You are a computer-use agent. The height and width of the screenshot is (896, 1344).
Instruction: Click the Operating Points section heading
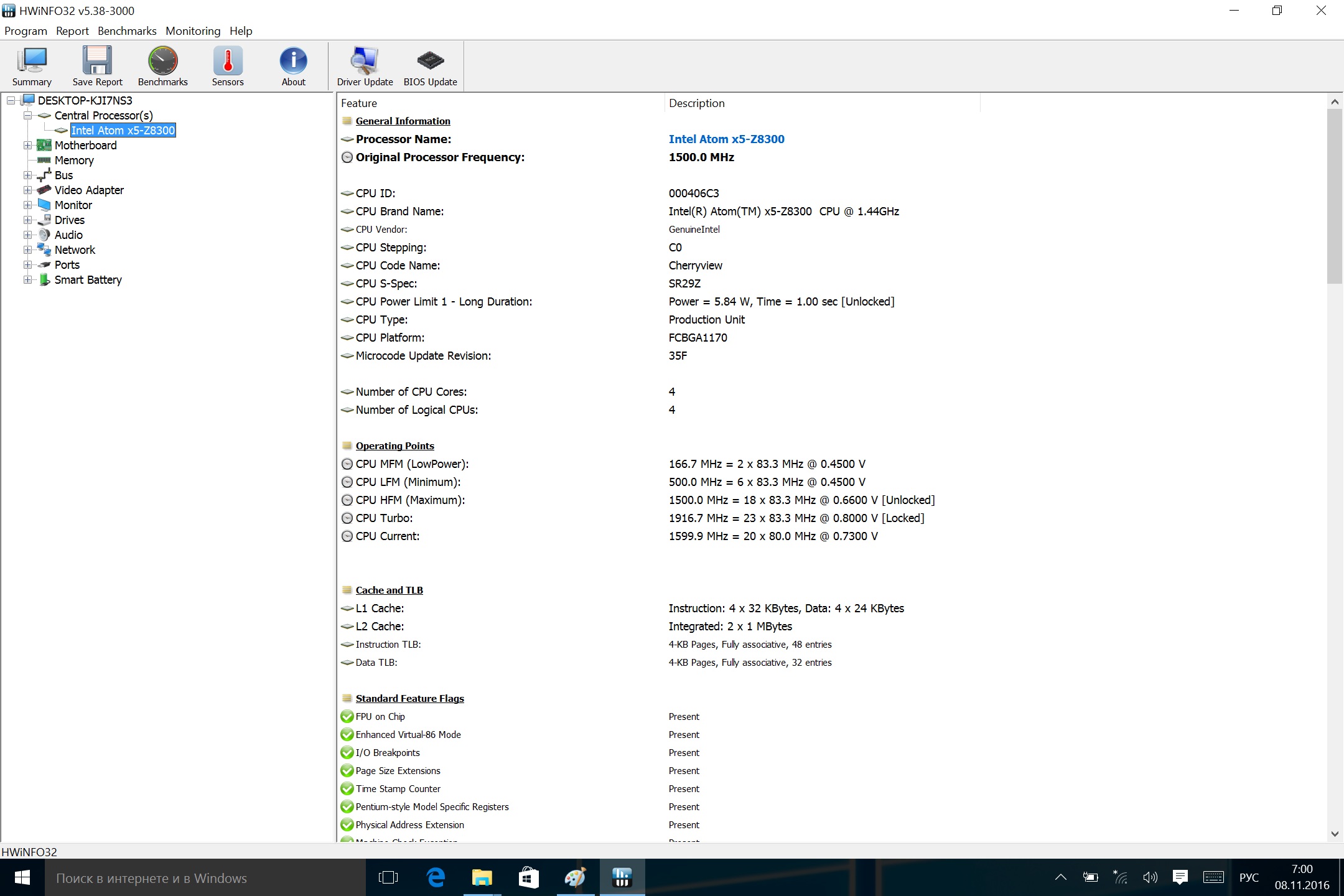(394, 446)
